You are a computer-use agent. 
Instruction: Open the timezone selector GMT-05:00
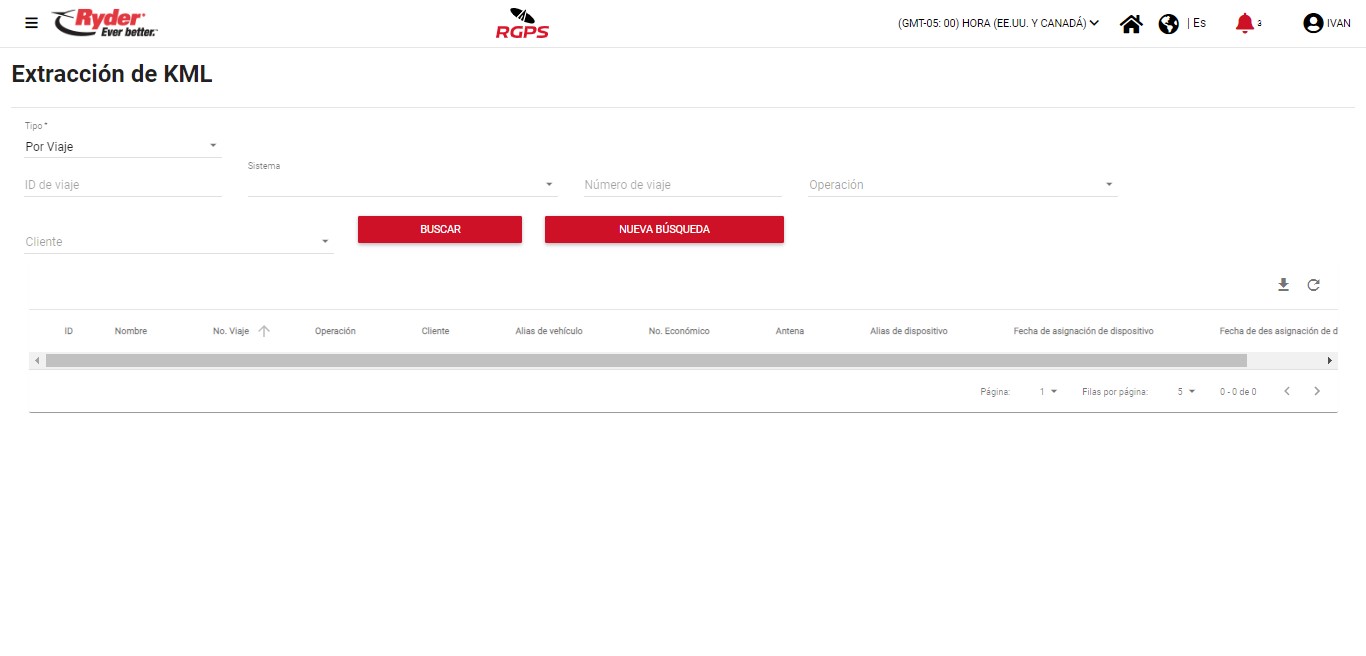(998, 23)
